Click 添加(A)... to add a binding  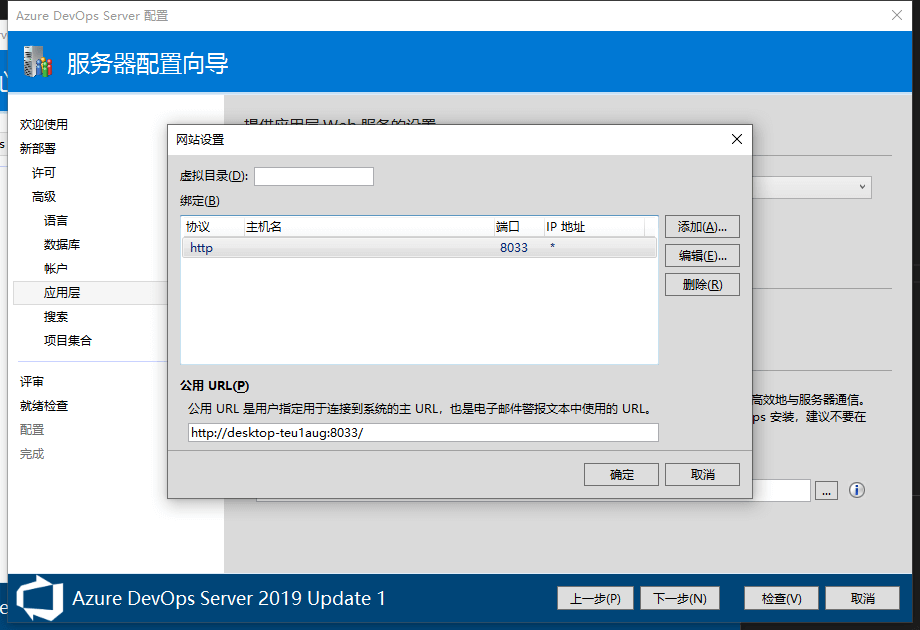pos(702,227)
